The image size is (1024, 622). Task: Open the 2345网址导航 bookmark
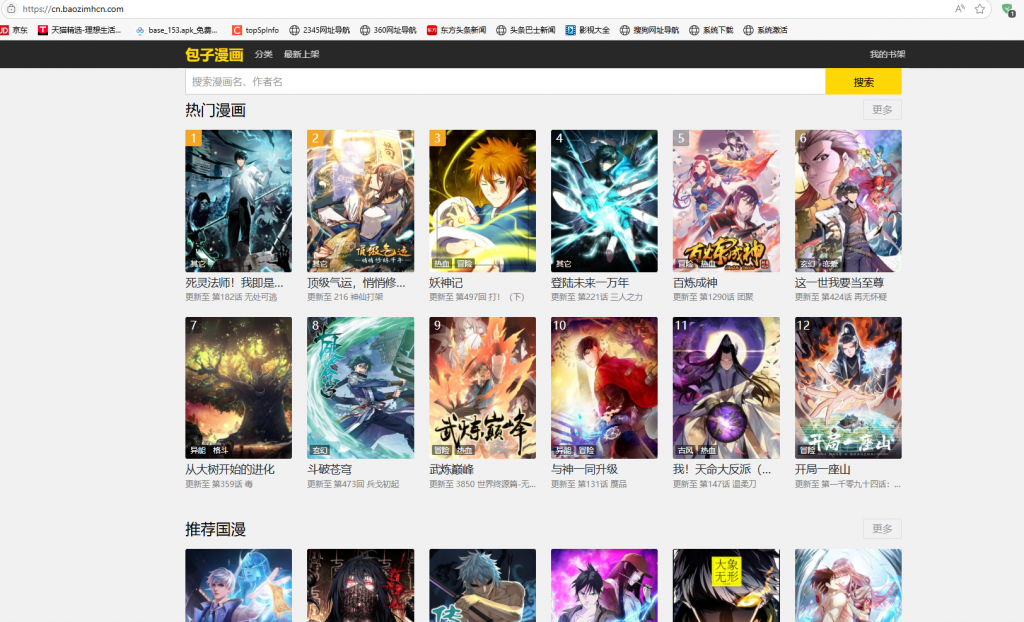pos(319,30)
